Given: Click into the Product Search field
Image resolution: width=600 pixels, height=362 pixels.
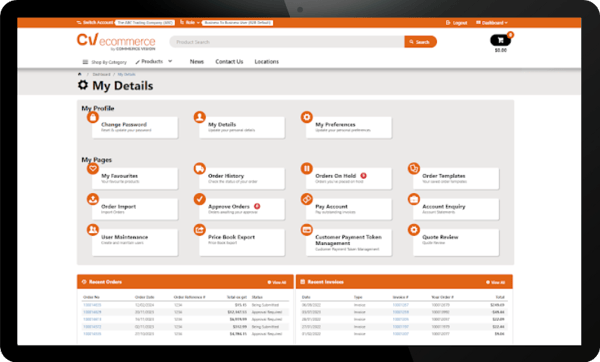Looking at the screenshot, I should (287, 42).
